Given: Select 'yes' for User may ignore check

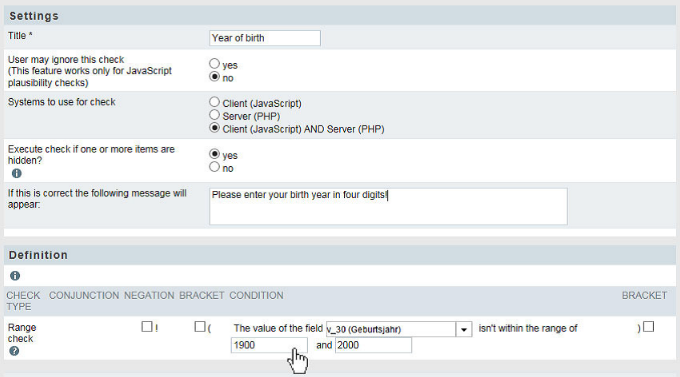Looking at the screenshot, I should click(214, 64).
